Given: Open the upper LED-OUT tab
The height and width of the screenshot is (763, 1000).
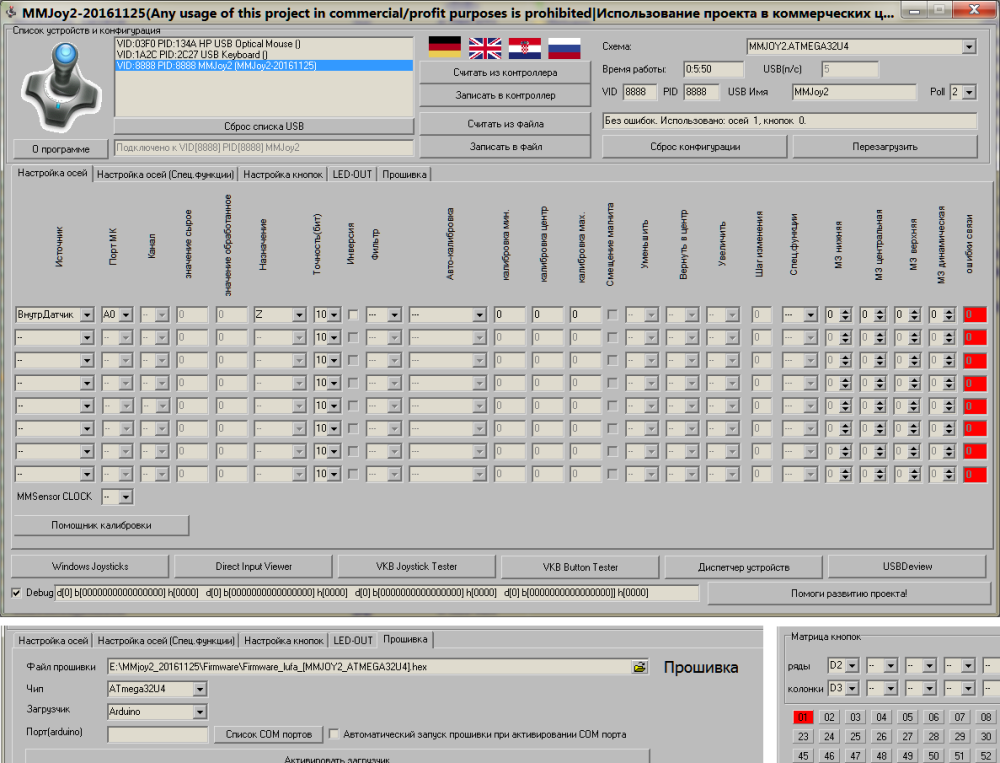Looking at the screenshot, I should 352,174.
